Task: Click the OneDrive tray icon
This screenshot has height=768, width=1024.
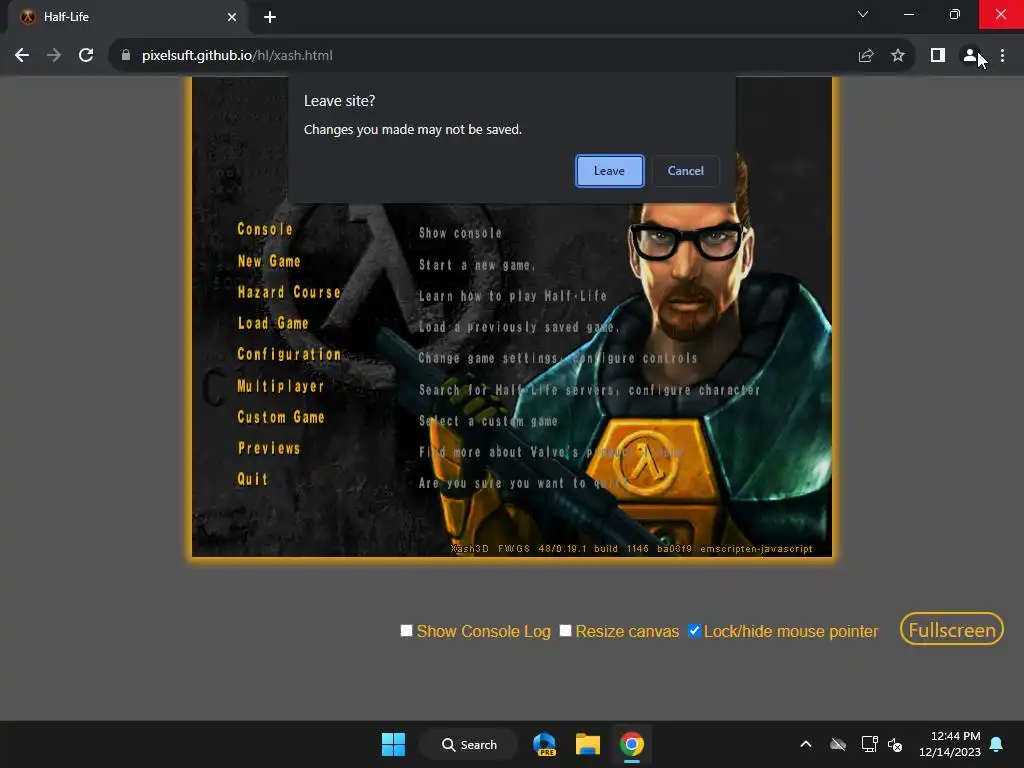Action: tap(838, 744)
